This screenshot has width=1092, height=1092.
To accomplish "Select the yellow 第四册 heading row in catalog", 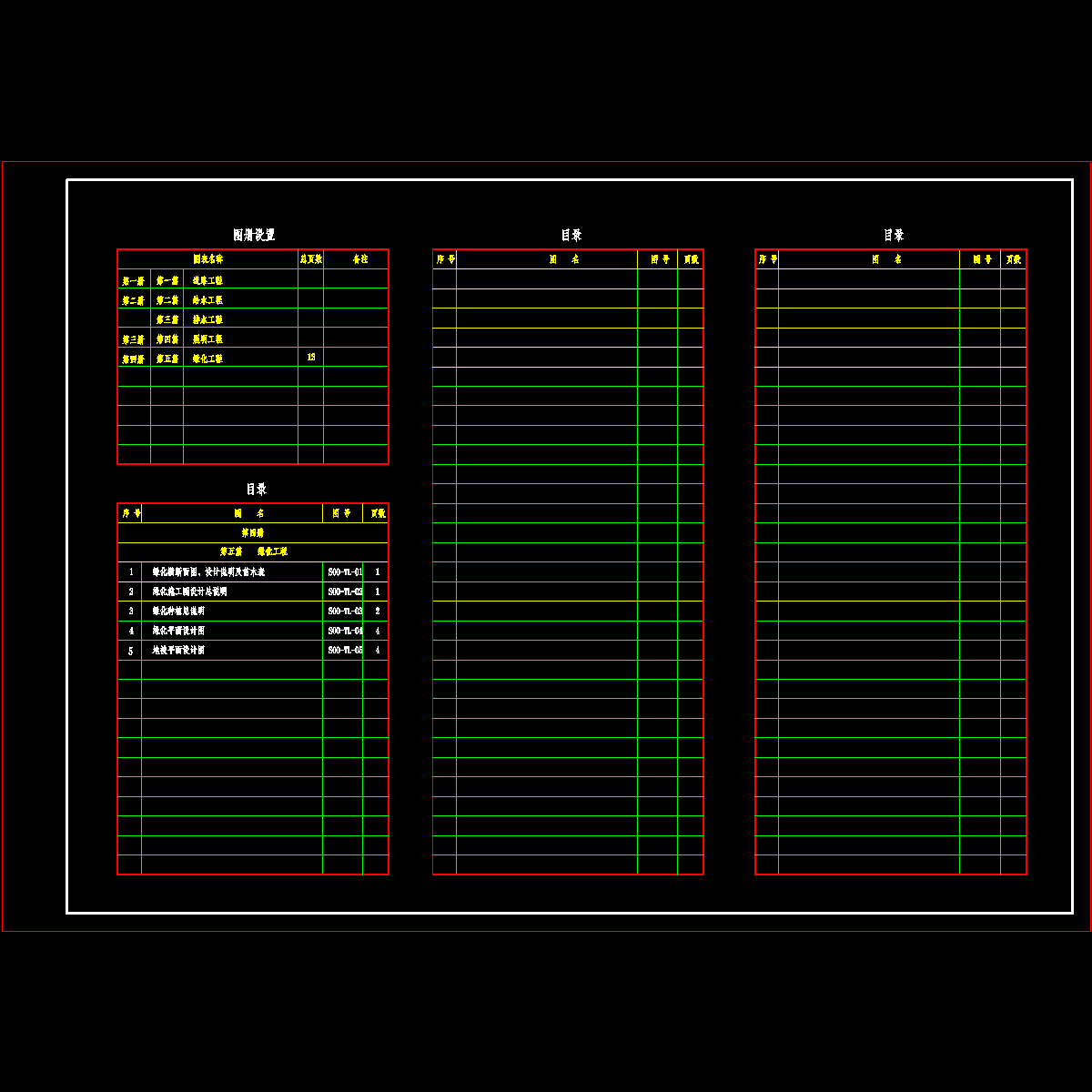I will [253, 533].
